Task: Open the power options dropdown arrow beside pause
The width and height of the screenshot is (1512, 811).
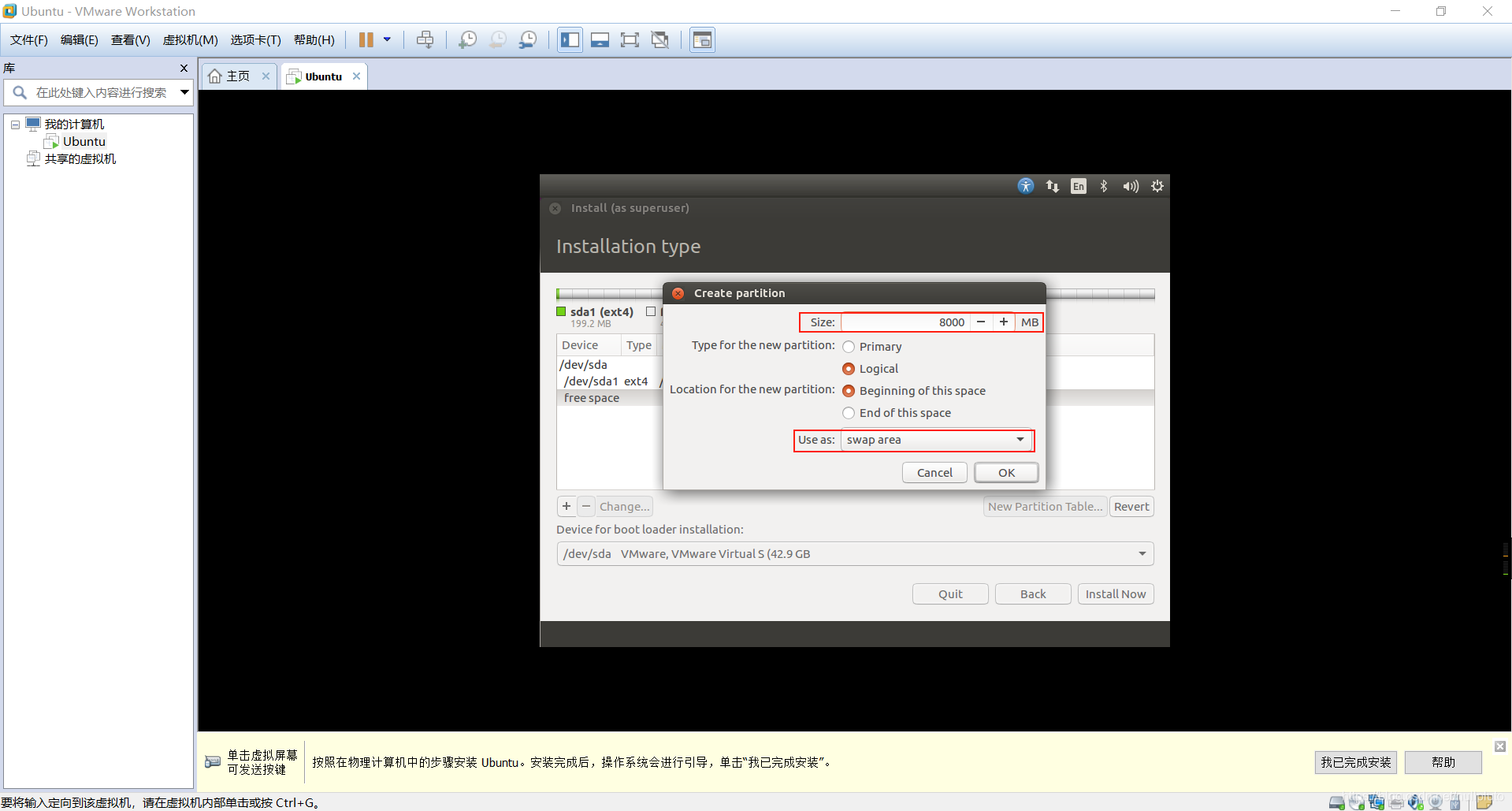Action: [387, 39]
